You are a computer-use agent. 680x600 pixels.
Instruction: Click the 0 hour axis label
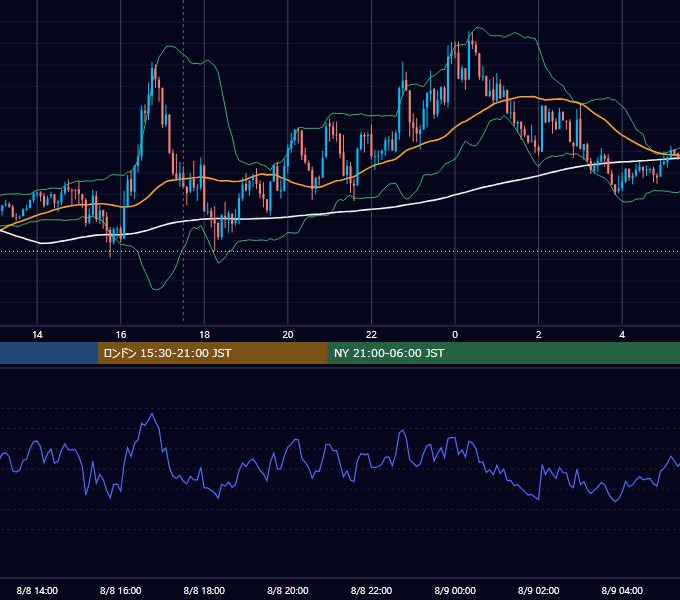pos(455,335)
